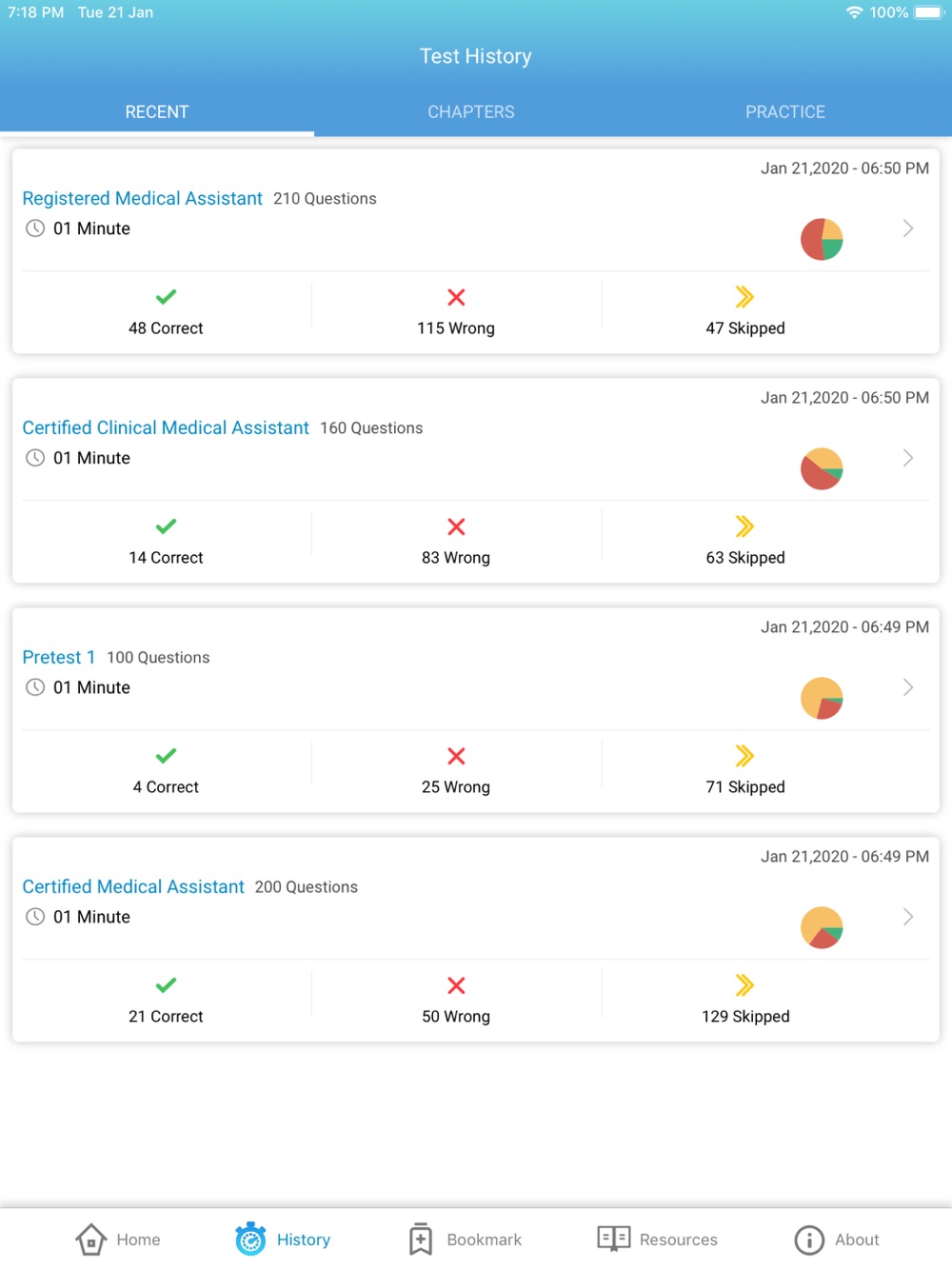Switch to the PRACTICE tab
The width and height of the screenshot is (952, 1270).
tap(785, 111)
